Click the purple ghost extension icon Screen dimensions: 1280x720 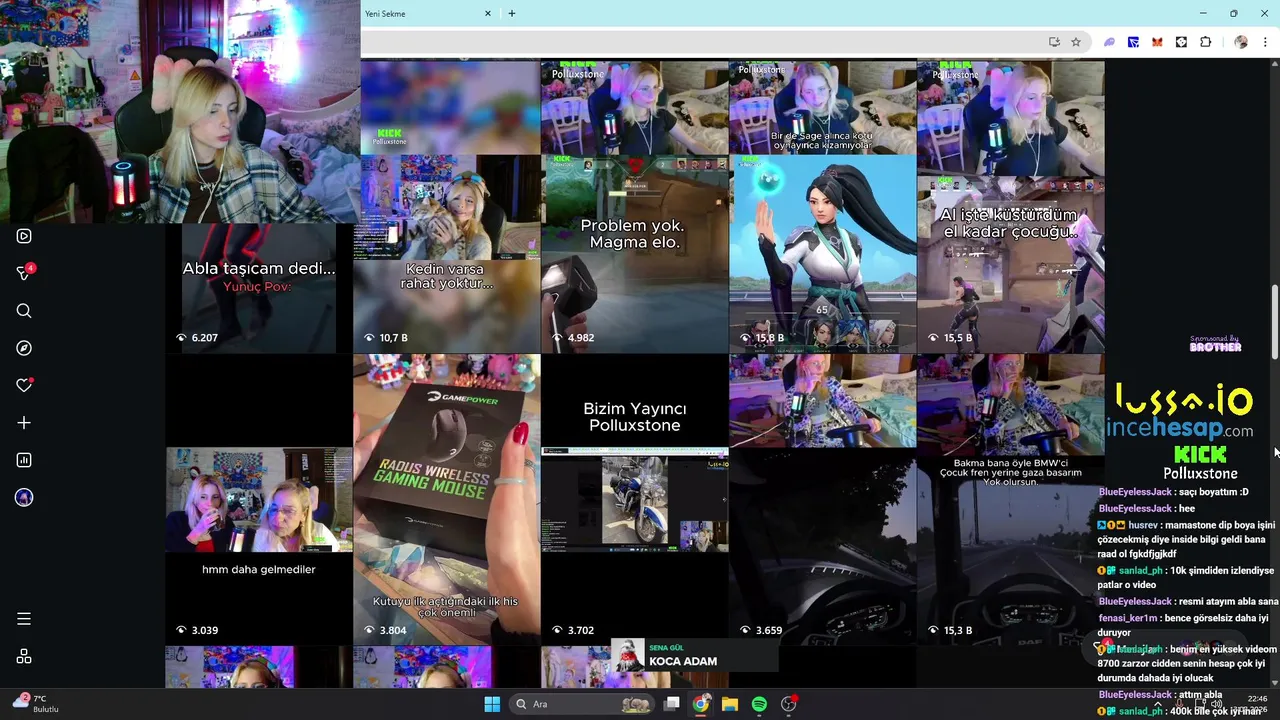(1109, 42)
